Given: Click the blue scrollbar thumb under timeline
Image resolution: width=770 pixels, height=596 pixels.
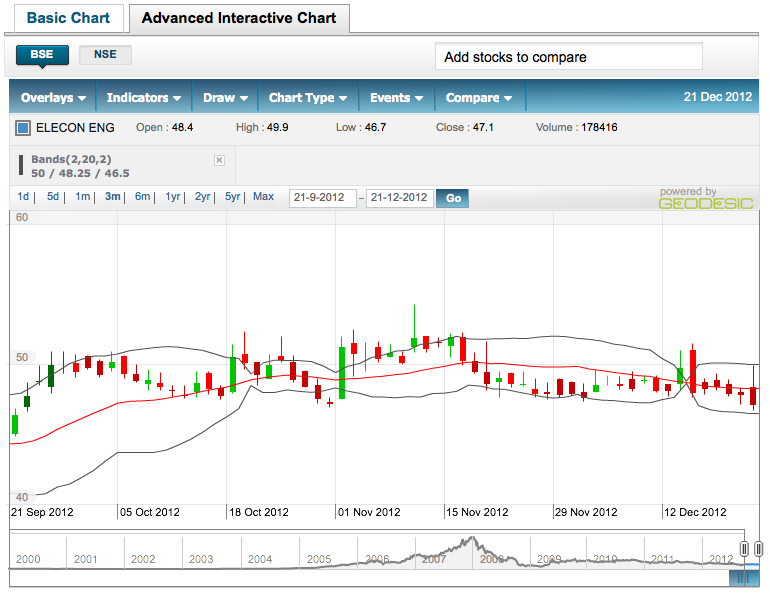Looking at the screenshot, I should (744, 579).
